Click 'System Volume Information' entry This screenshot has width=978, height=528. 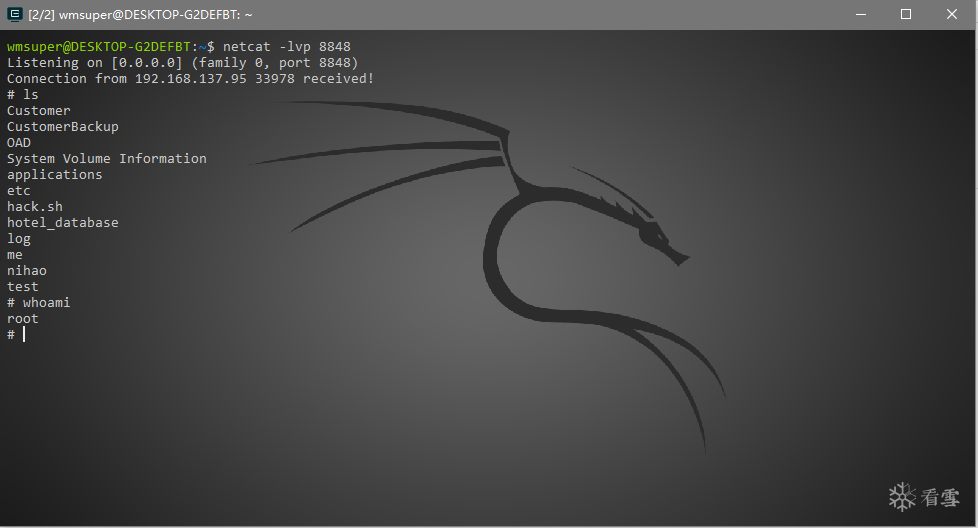[107, 159]
